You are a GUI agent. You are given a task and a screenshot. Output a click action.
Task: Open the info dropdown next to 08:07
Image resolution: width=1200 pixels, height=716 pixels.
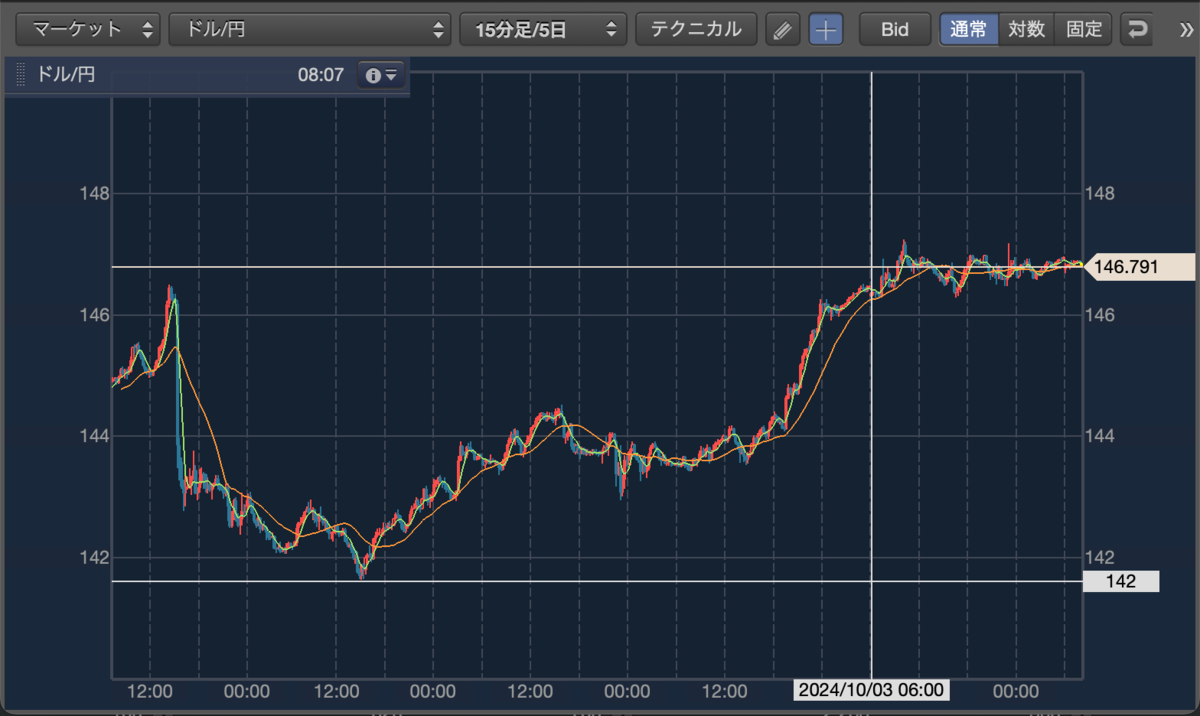[x=381, y=75]
